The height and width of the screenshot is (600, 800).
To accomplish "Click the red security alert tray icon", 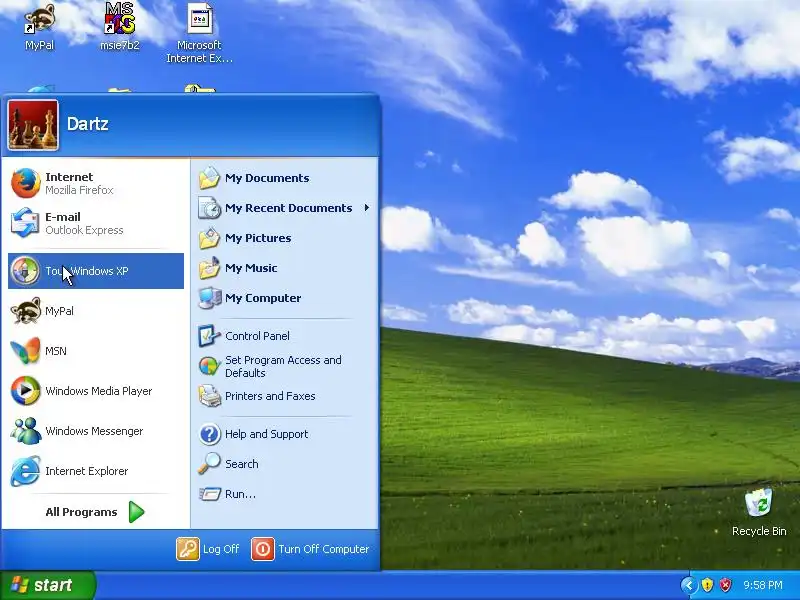I will pos(725,585).
